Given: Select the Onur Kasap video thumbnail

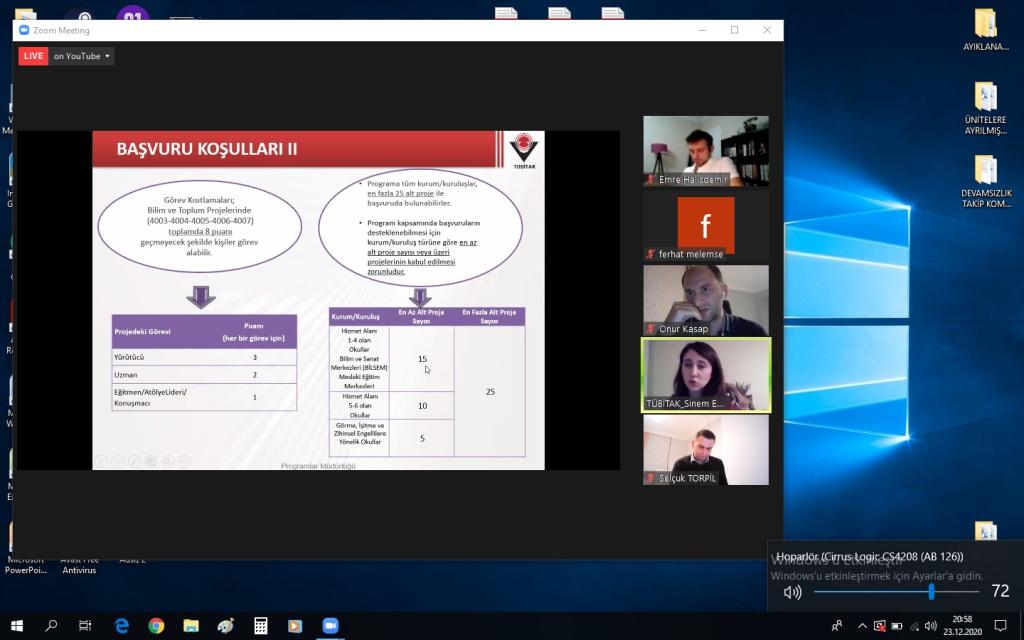Looking at the screenshot, I should pyautogui.click(x=705, y=300).
